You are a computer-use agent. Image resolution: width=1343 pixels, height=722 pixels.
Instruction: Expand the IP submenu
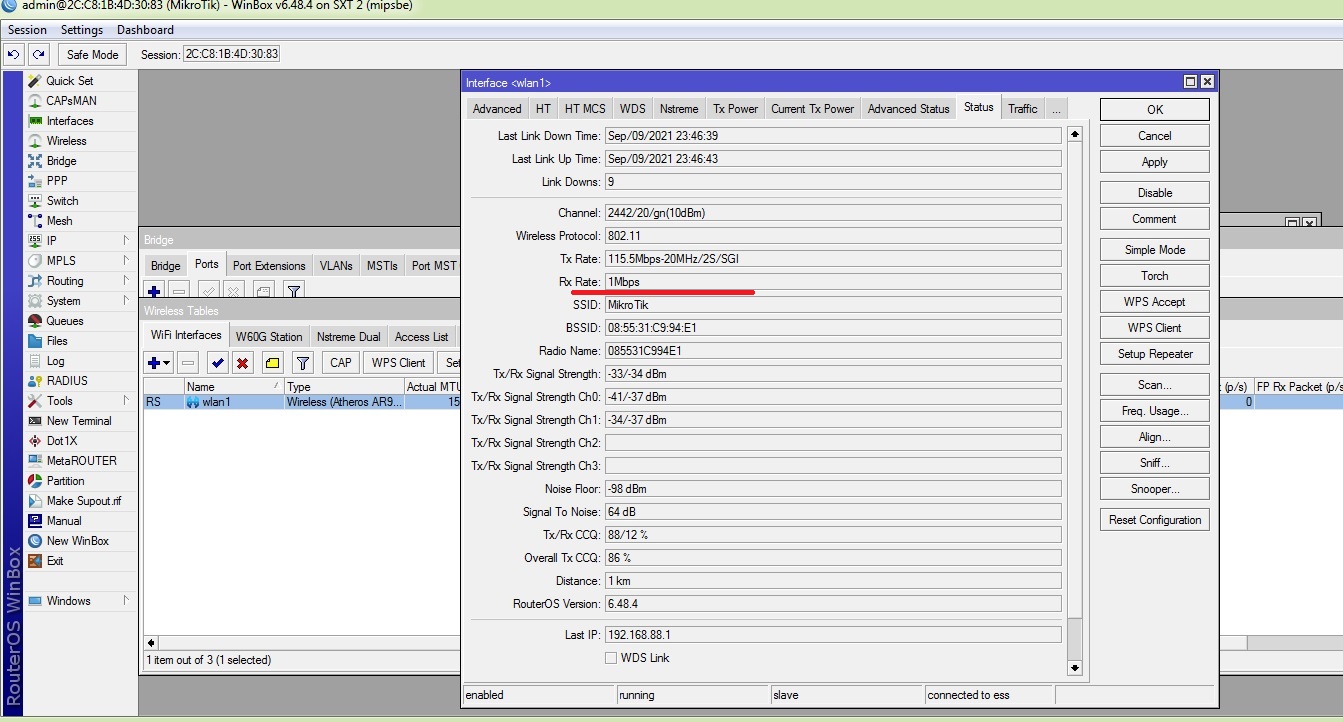[x=126, y=241]
